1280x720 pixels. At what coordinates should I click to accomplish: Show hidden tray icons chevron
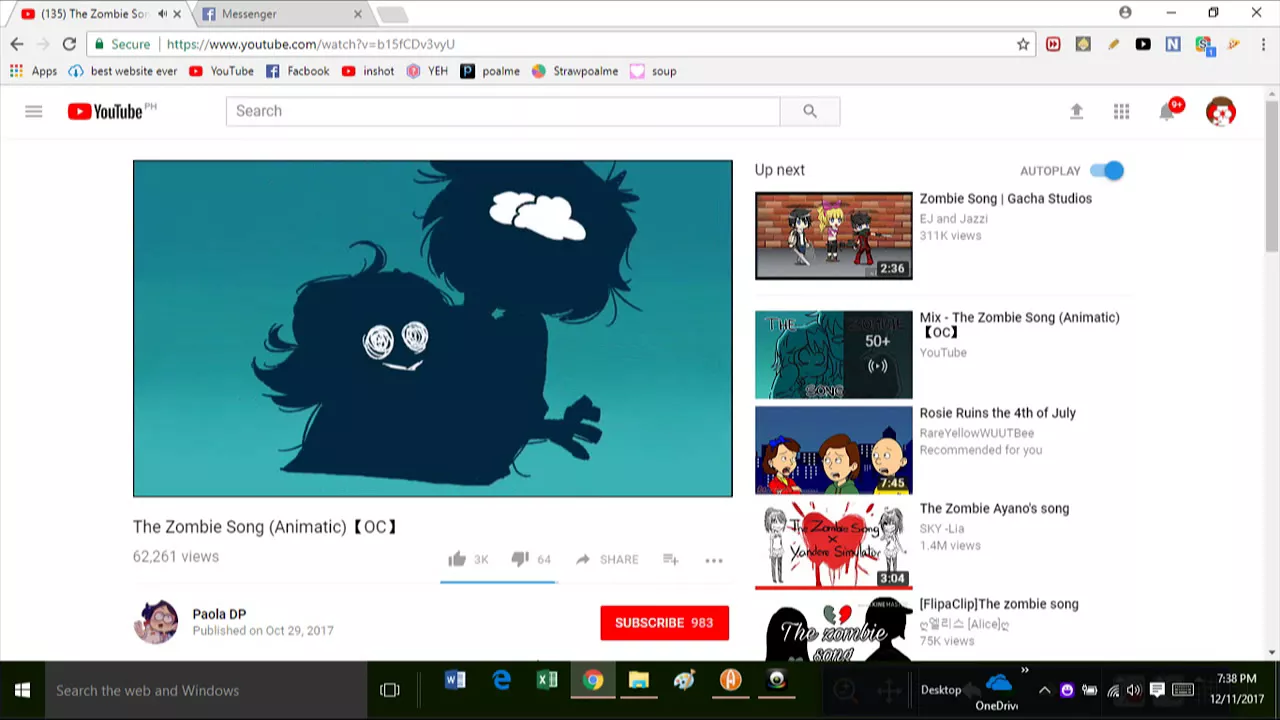click(x=1045, y=690)
